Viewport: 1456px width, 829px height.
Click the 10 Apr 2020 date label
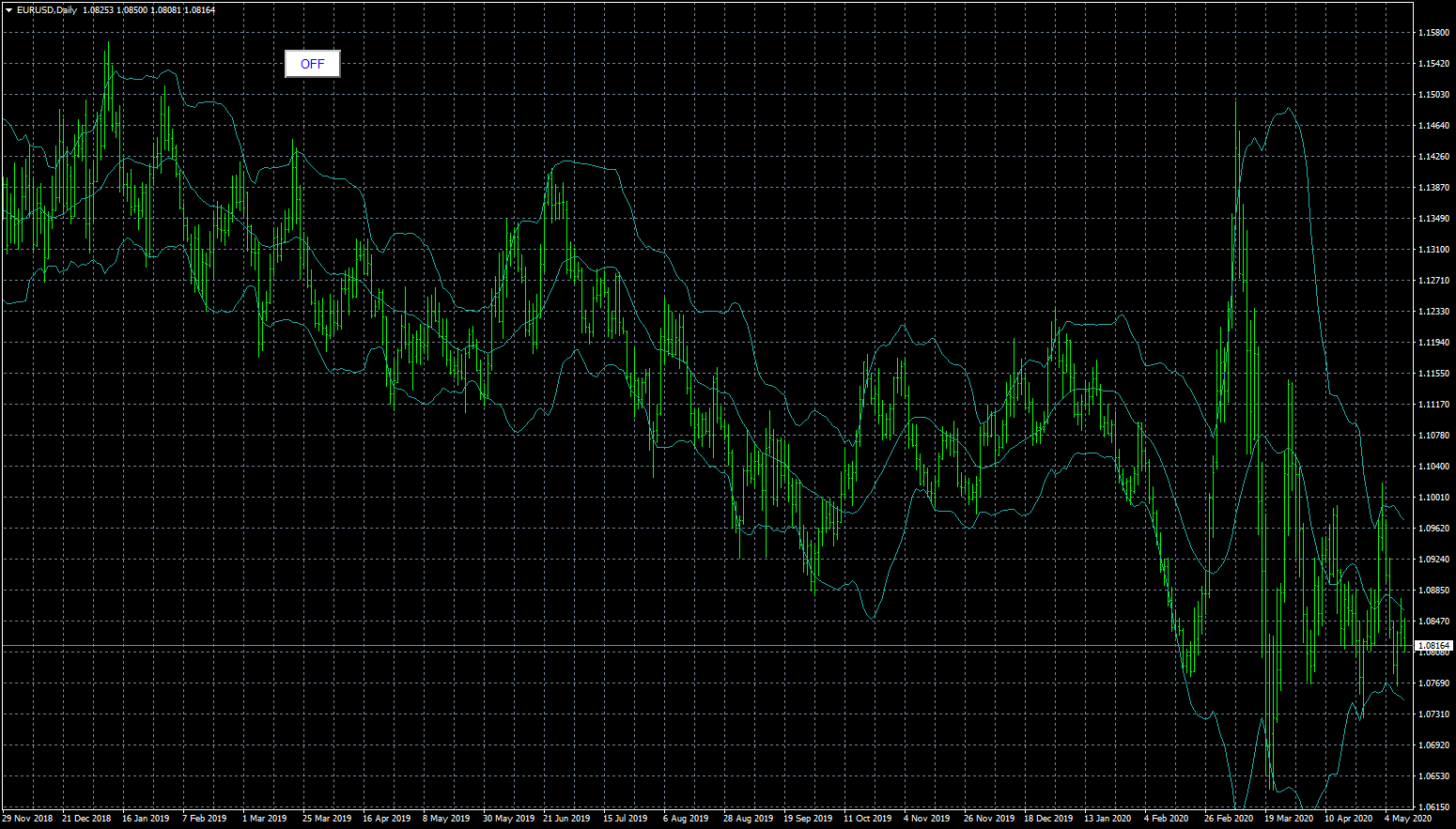pyautogui.click(x=1349, y=819)
